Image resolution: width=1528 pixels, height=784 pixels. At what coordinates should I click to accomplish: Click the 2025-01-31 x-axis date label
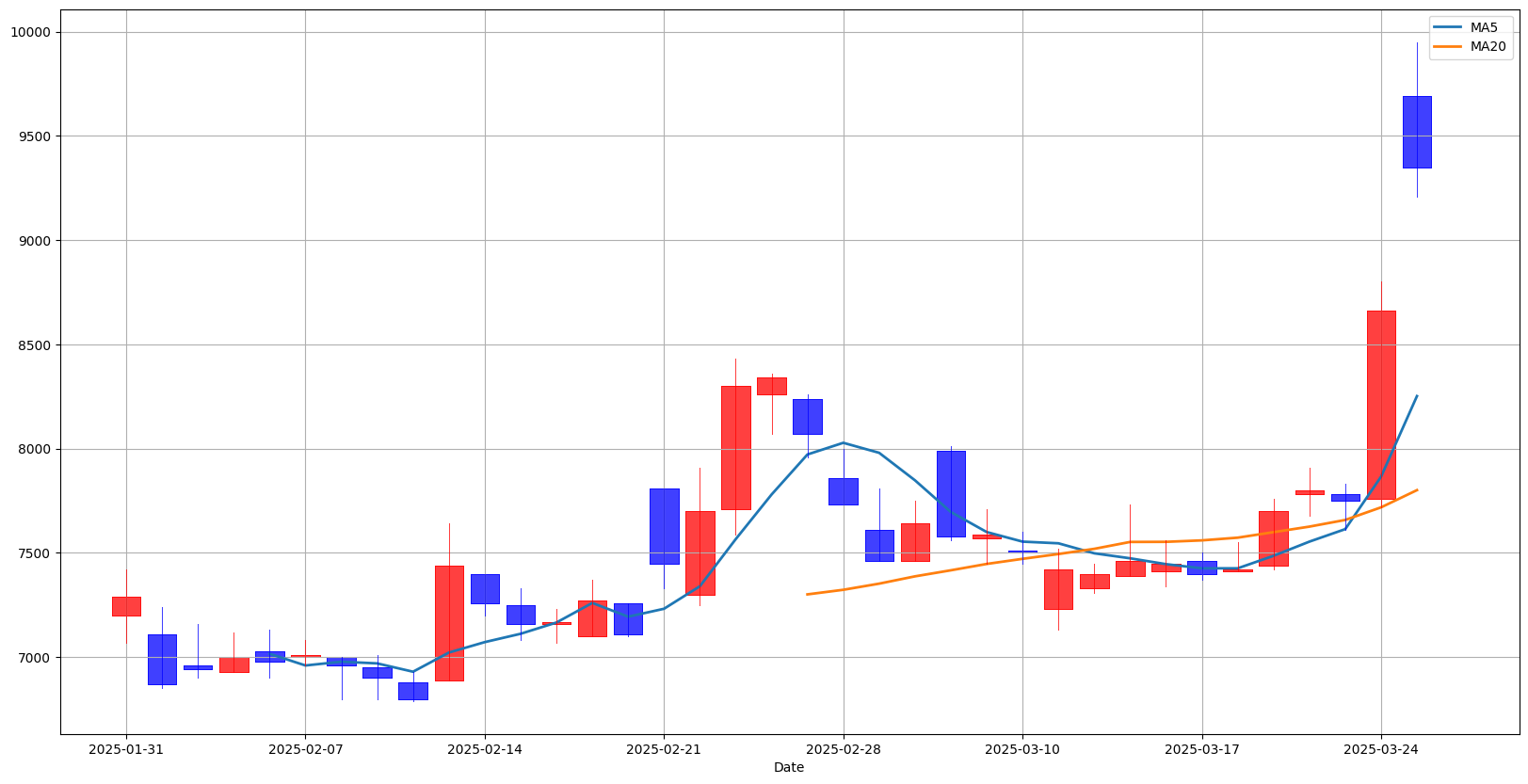point(126,749)
